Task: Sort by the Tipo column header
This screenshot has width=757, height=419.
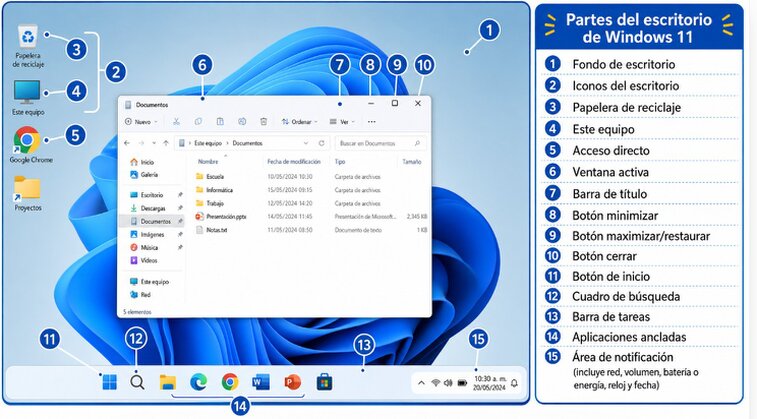Action: pos(340,162)
